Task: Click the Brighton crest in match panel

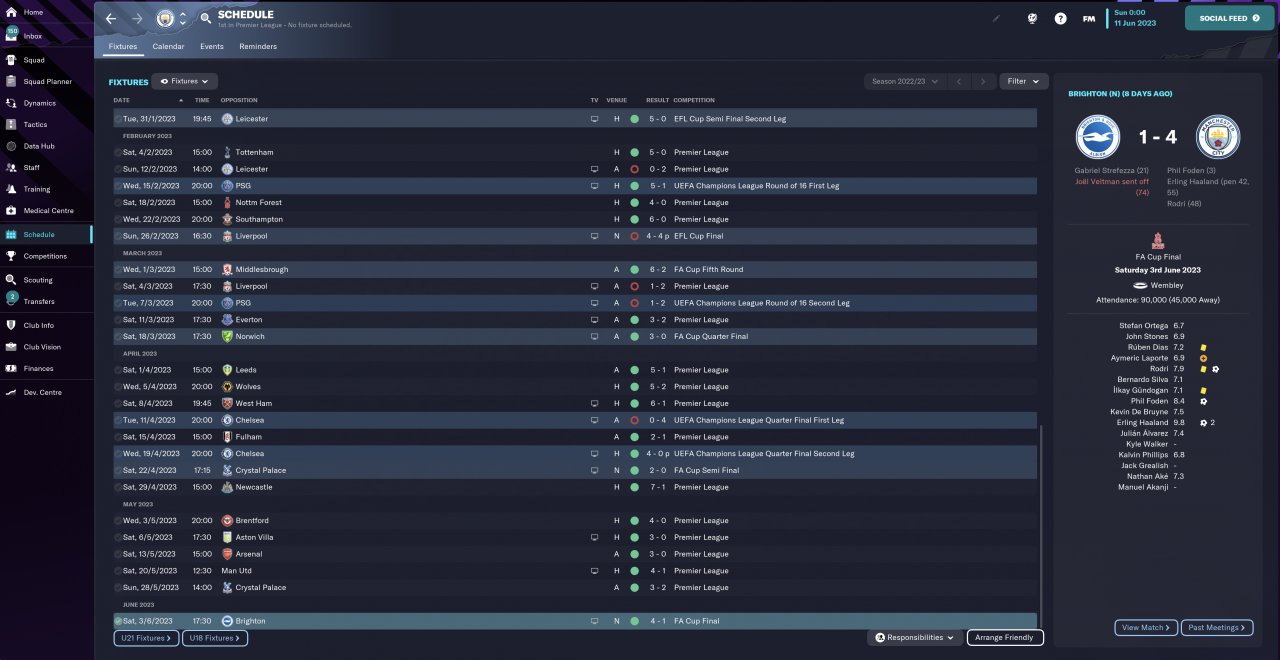Action: [x=1098, y=138]
